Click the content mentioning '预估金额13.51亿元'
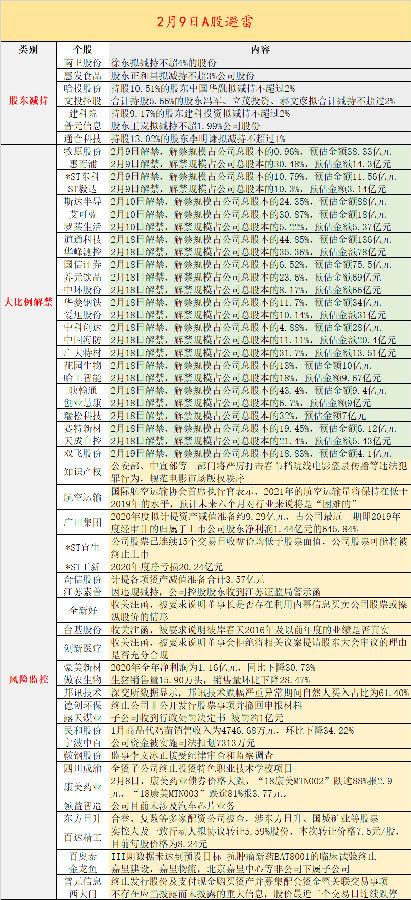Screen dimensions: 411x900 (253, 351)
